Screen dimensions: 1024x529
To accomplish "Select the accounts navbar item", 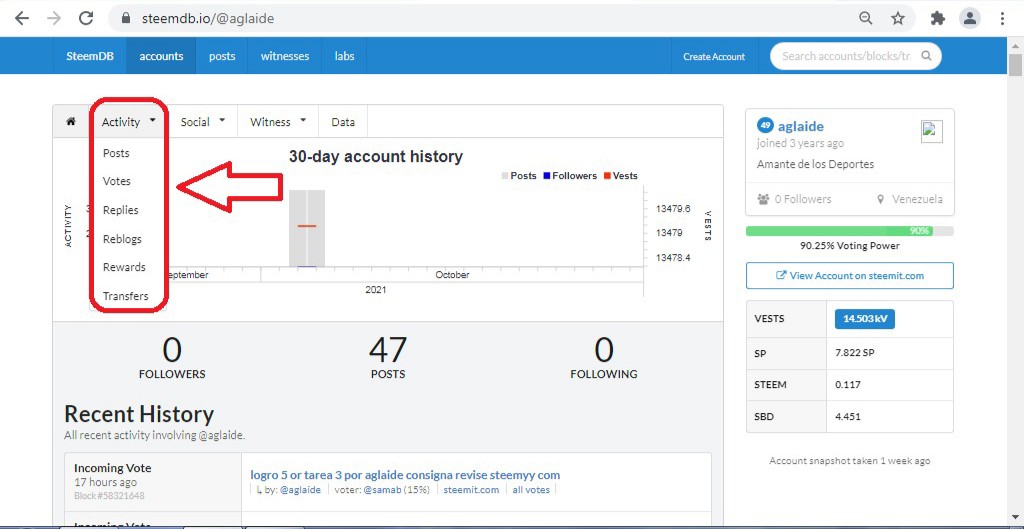I will tap(161, 56).
